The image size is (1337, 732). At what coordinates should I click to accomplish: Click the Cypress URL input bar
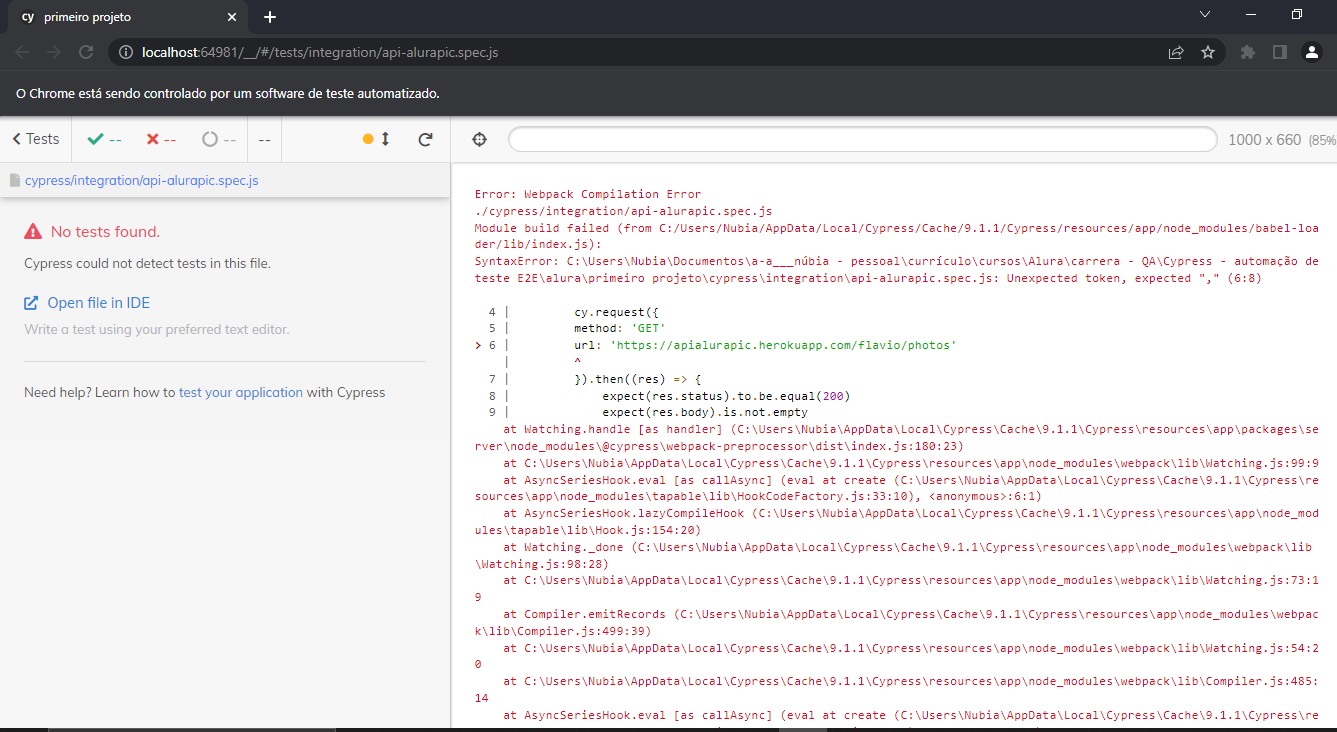(x=862, y=140)
